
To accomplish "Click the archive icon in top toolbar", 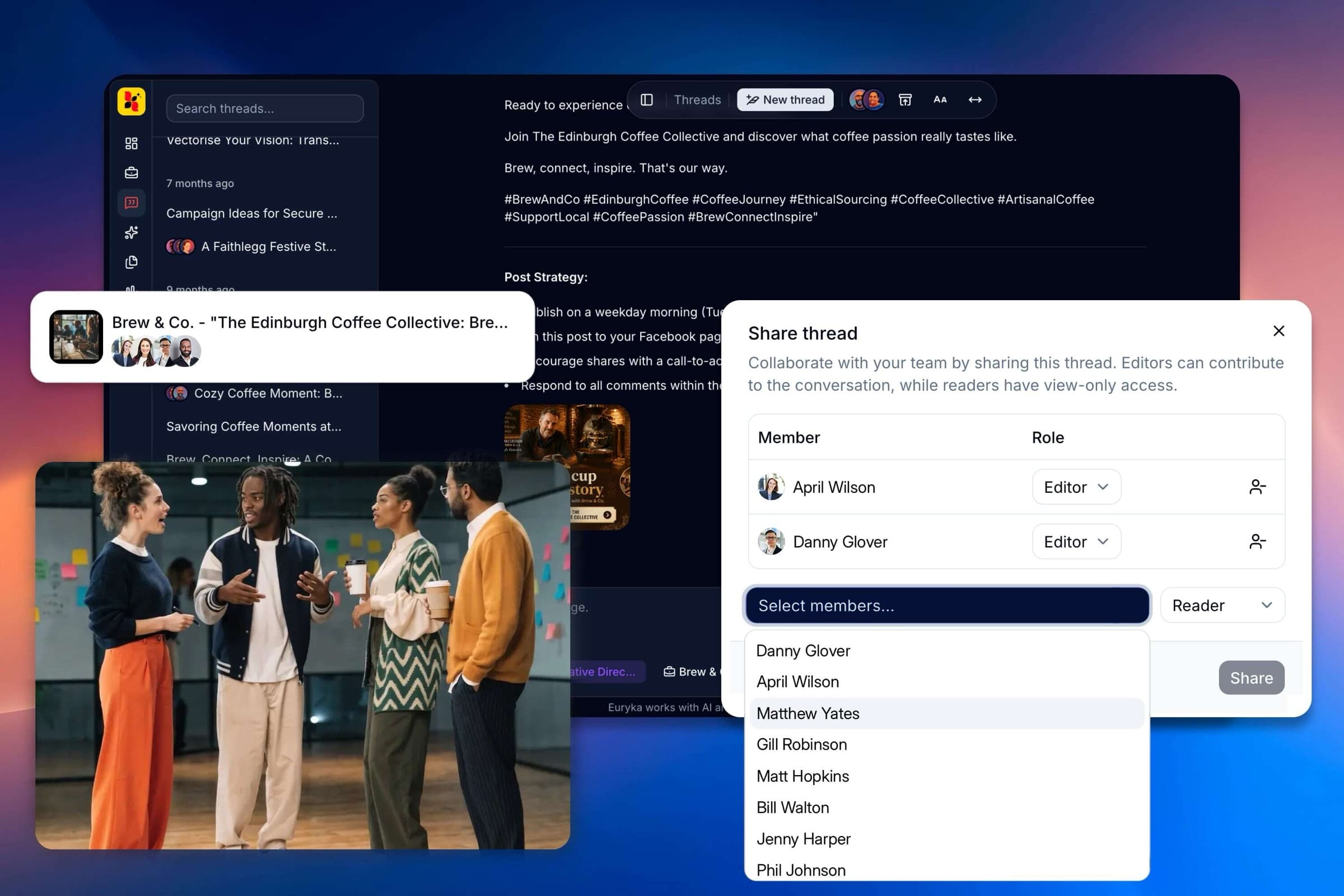I will (x=904, y=100).
